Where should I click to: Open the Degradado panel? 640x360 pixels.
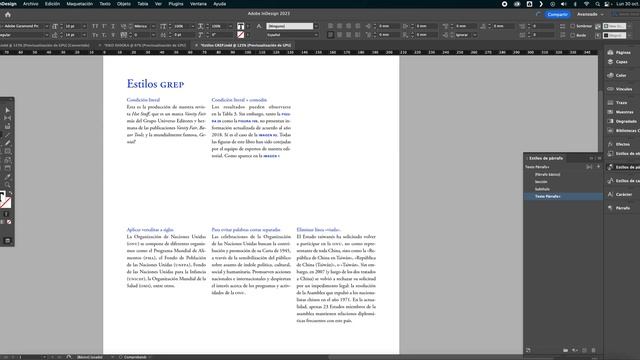click(622, 121)
